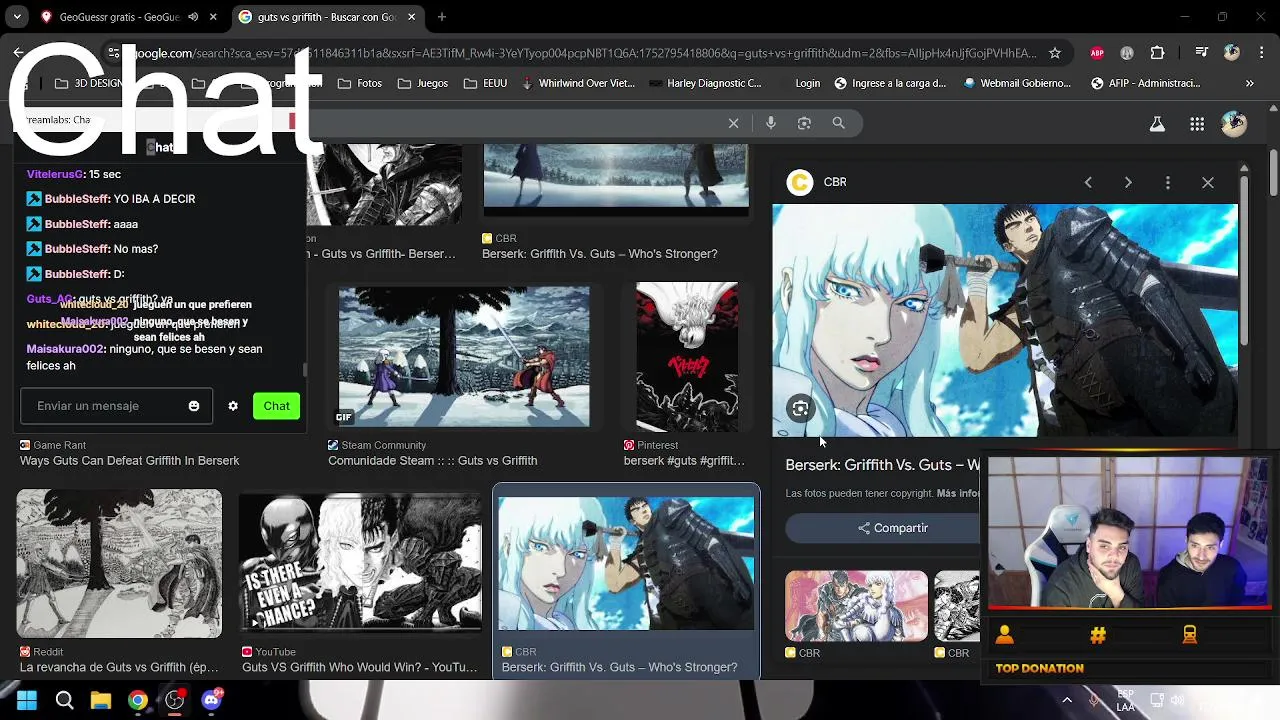Image resolution: width=1280 pixels, height=720 pixels.
Task: Open the Pinterest berserk poster thumbnail
Action: coord(687,357)
